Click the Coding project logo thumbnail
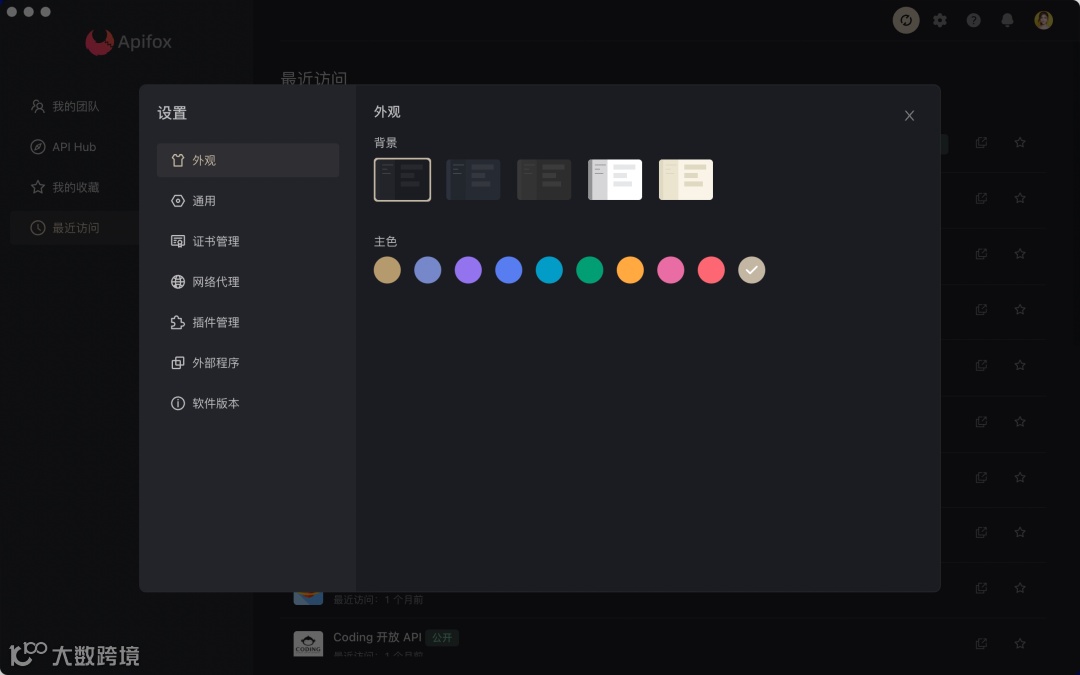 pyautogui.click(x=308, y=644)
